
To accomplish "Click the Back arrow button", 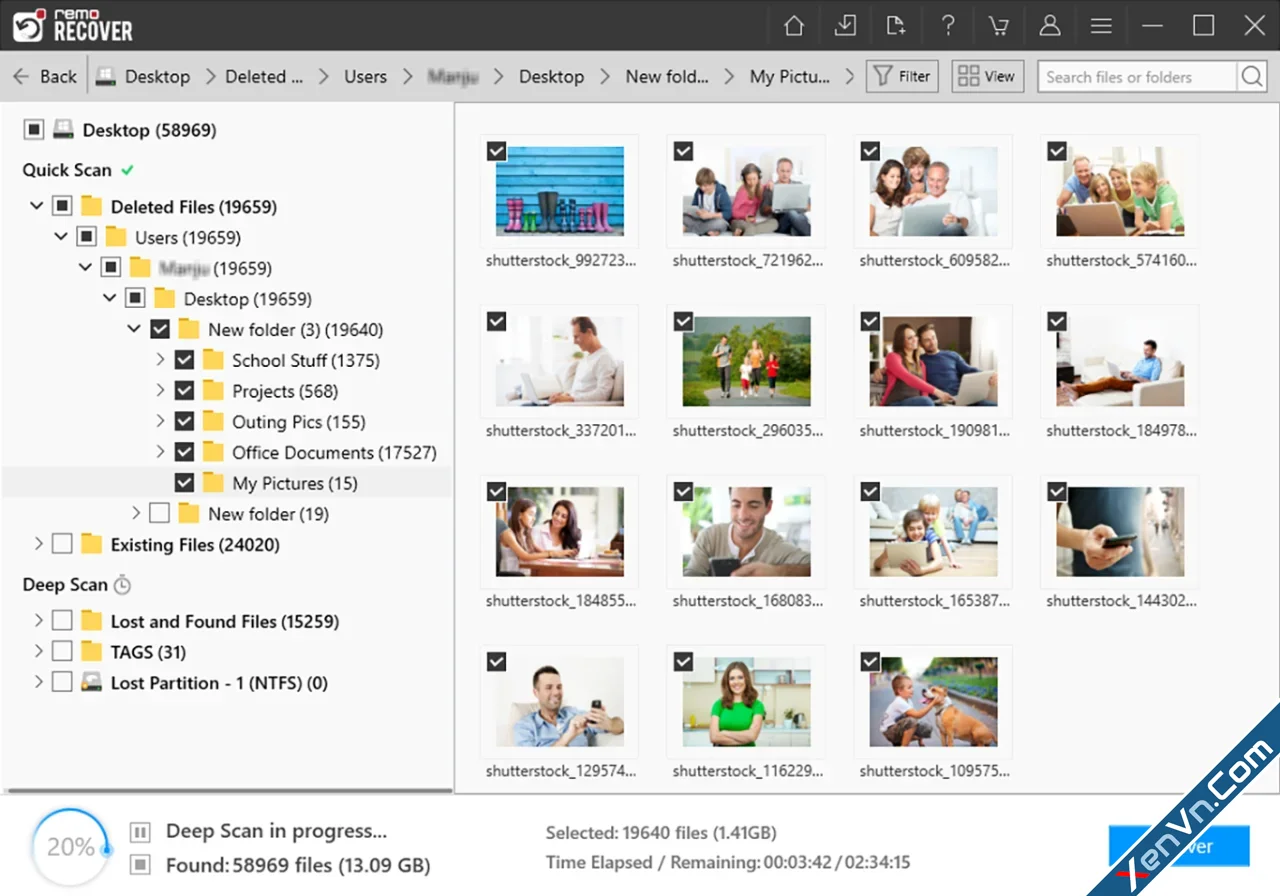I will pos(44,77).
